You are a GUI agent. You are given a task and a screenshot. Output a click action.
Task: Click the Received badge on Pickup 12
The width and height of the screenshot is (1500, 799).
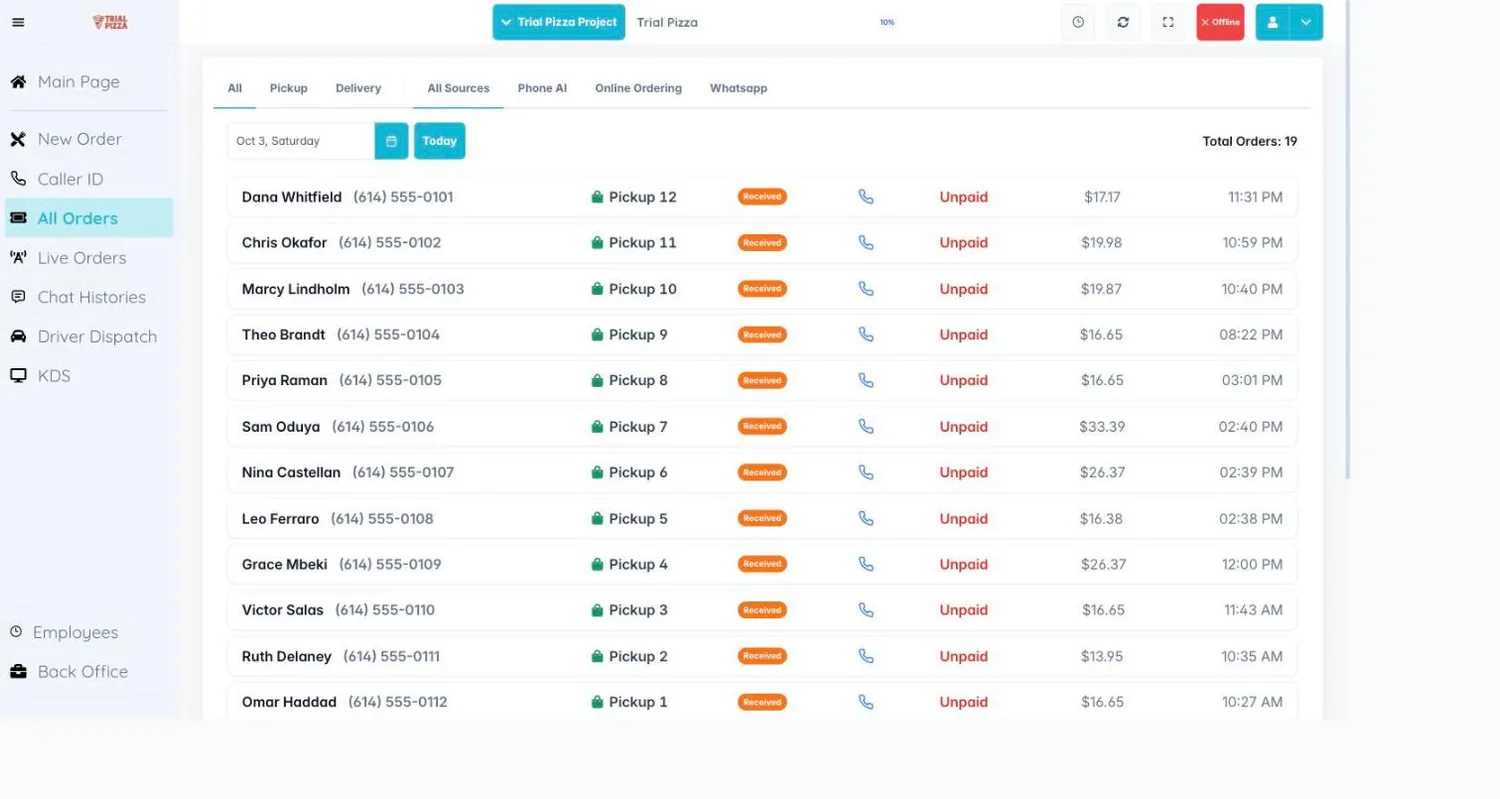coord(762,197)
